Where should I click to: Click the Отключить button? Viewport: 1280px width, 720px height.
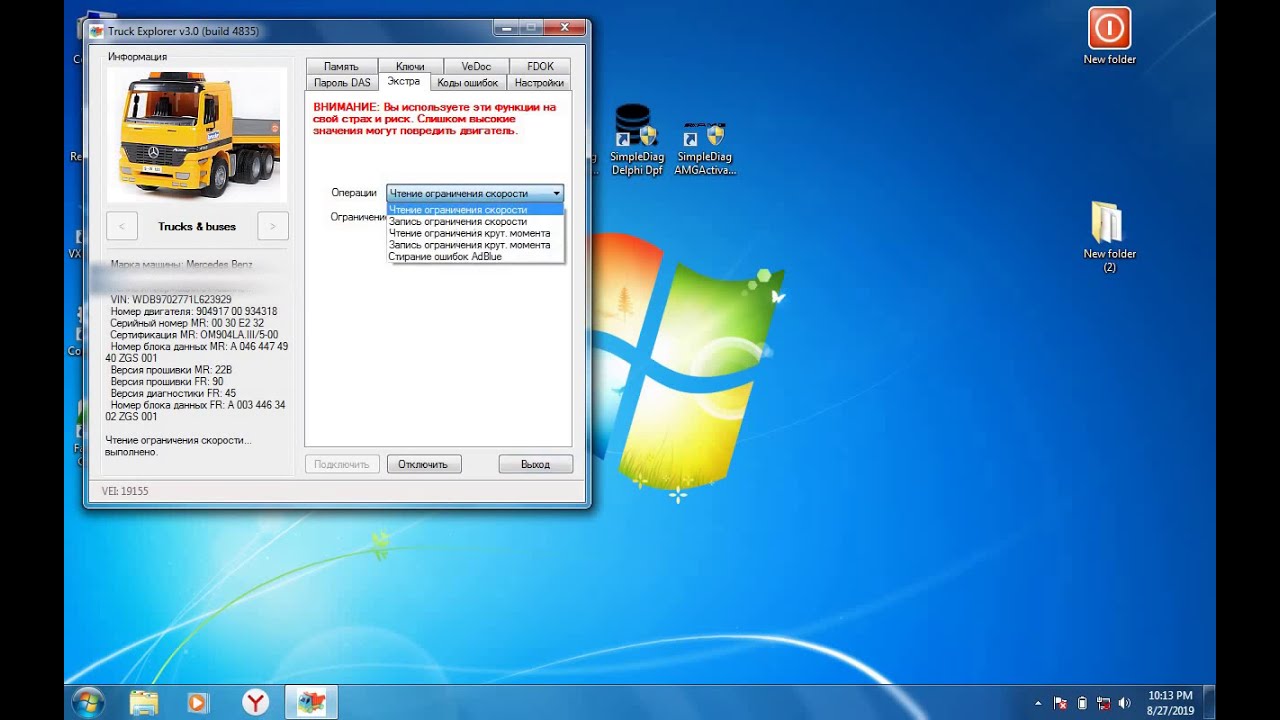(x=423, y=464)
